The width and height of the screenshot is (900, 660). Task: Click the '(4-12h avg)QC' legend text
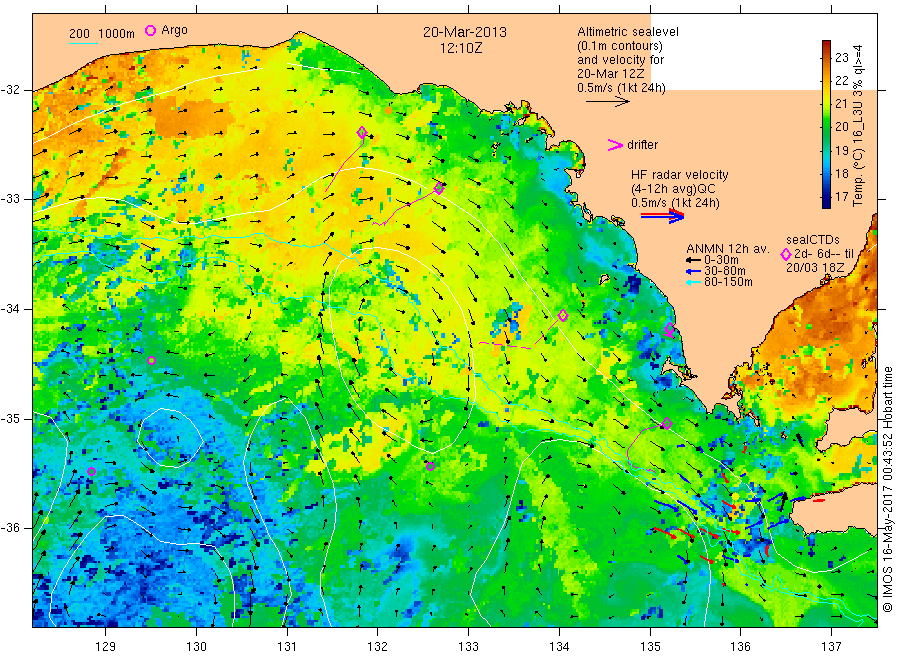pyautogui.click(x=673, y=189)
